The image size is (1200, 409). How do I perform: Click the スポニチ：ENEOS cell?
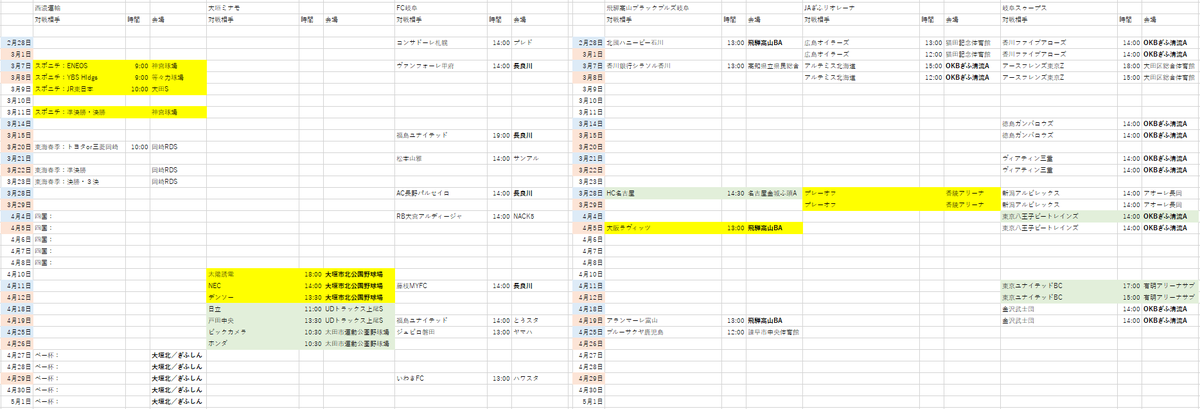80,65
